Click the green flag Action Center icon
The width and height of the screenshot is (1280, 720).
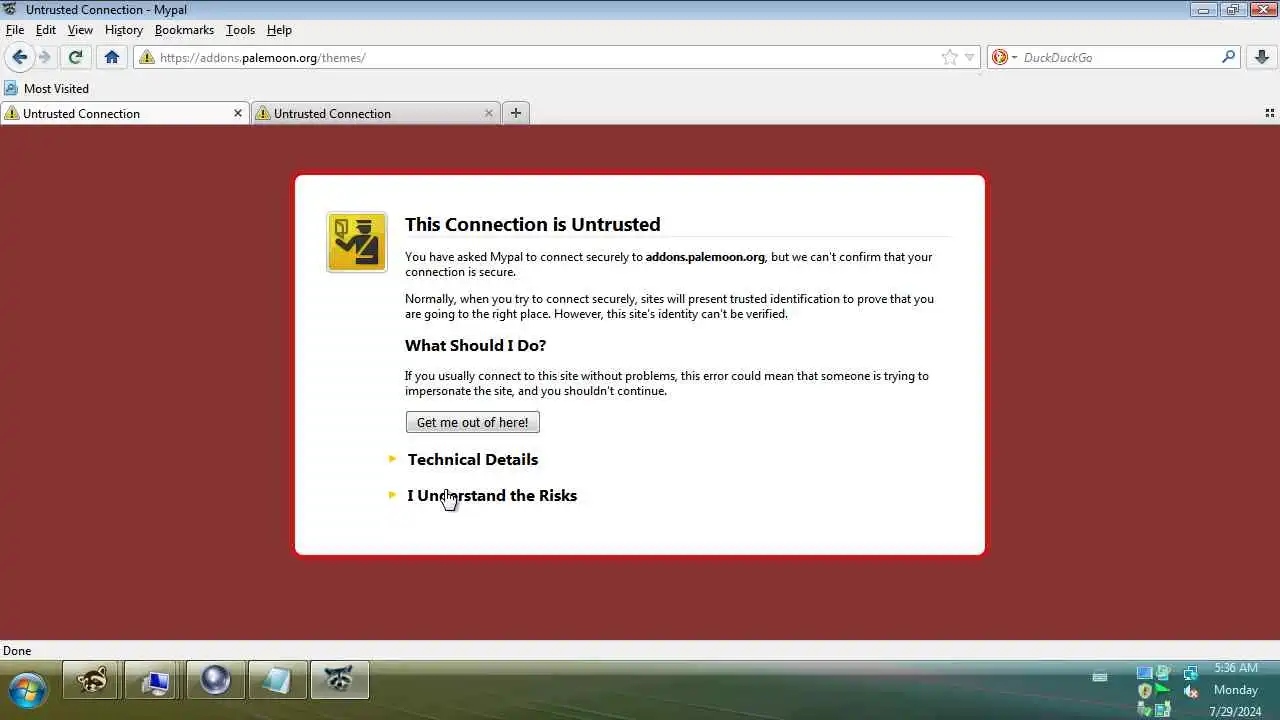pyautogui.click(x=1164, y=691)
